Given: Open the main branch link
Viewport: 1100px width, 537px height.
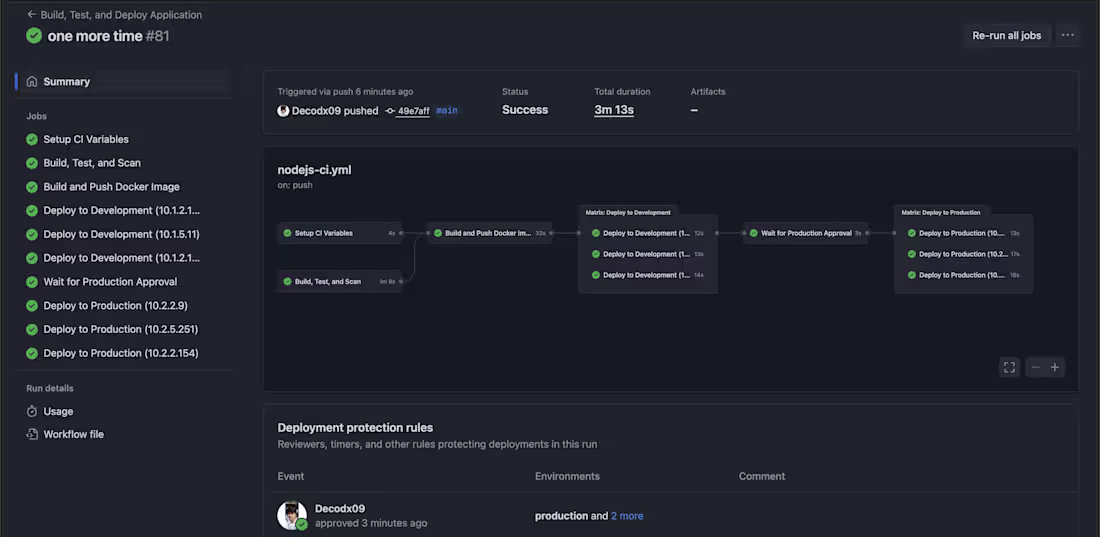Looking at the screenshot, I should (x=447, y=111).
